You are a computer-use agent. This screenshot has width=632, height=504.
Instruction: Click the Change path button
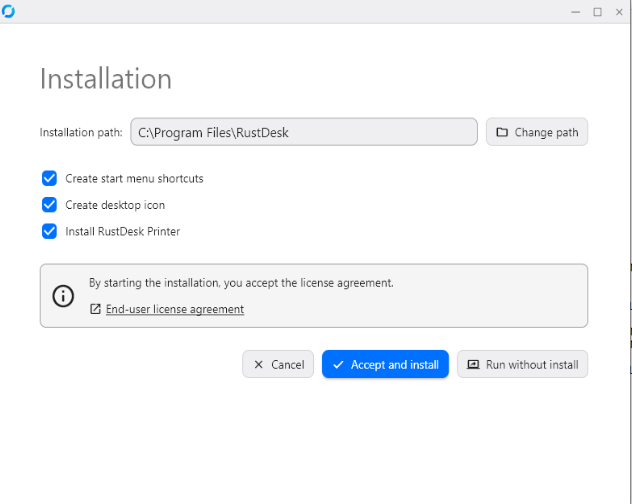pos(537,132)
